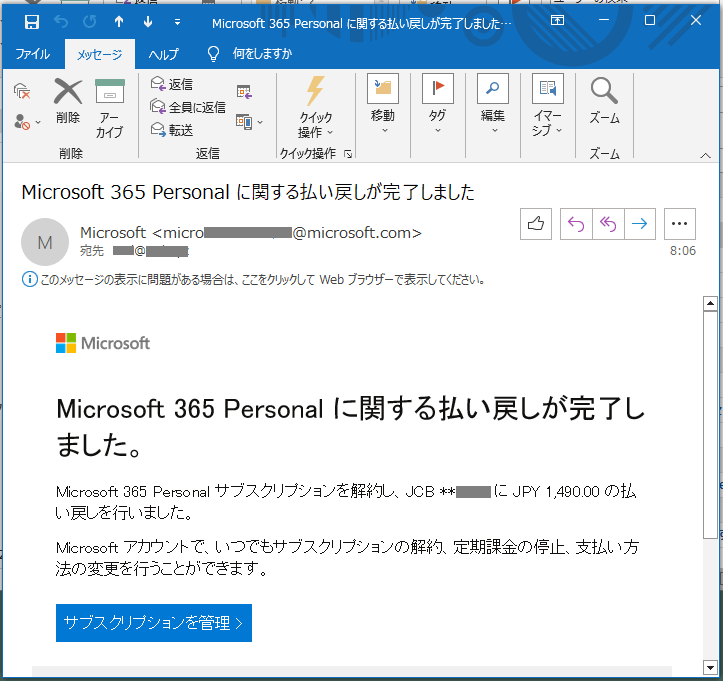The width and height of the screenshot is (723, 681).
Task: Delete the message with 削除 button
Action: 68,101
